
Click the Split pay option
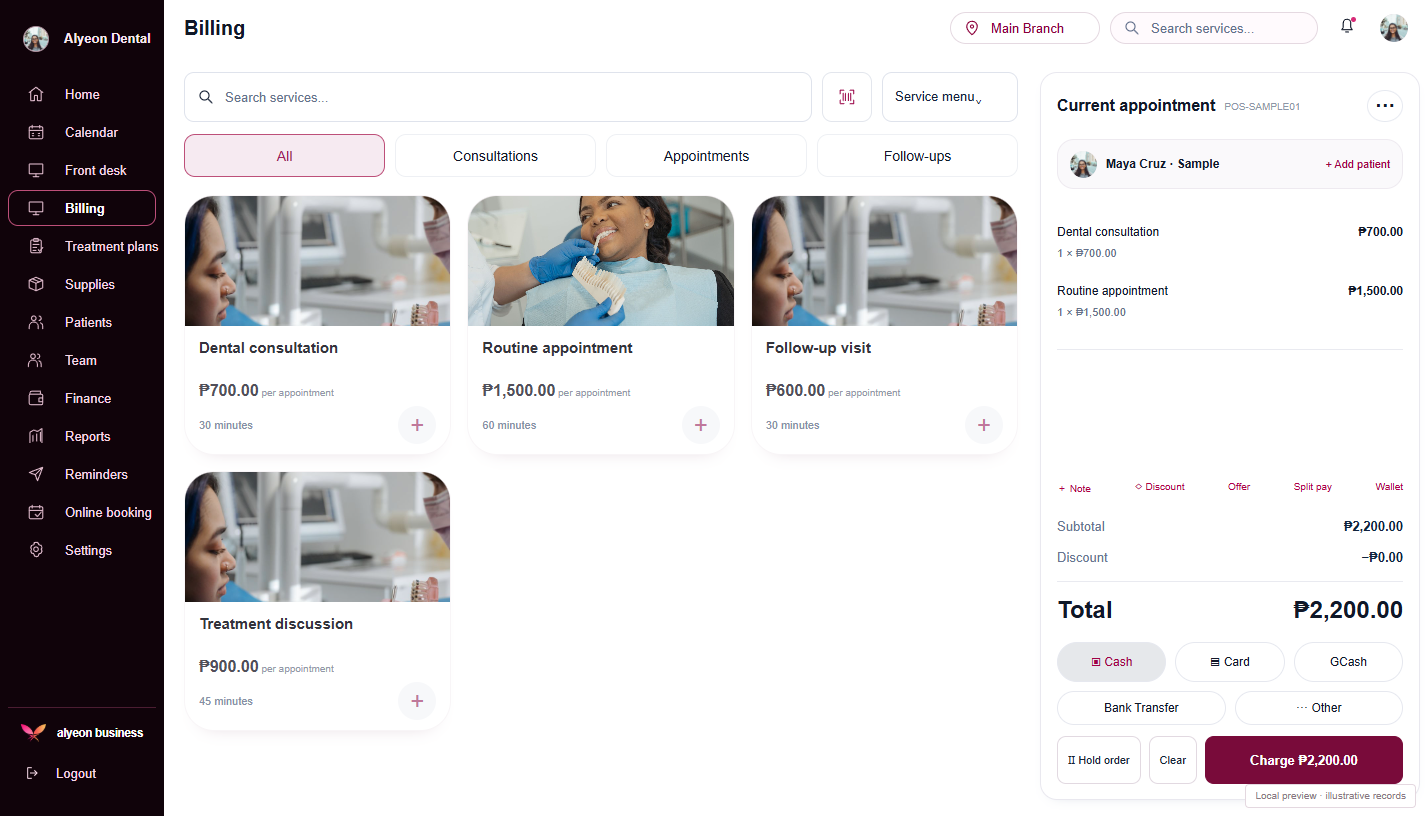1313,487
